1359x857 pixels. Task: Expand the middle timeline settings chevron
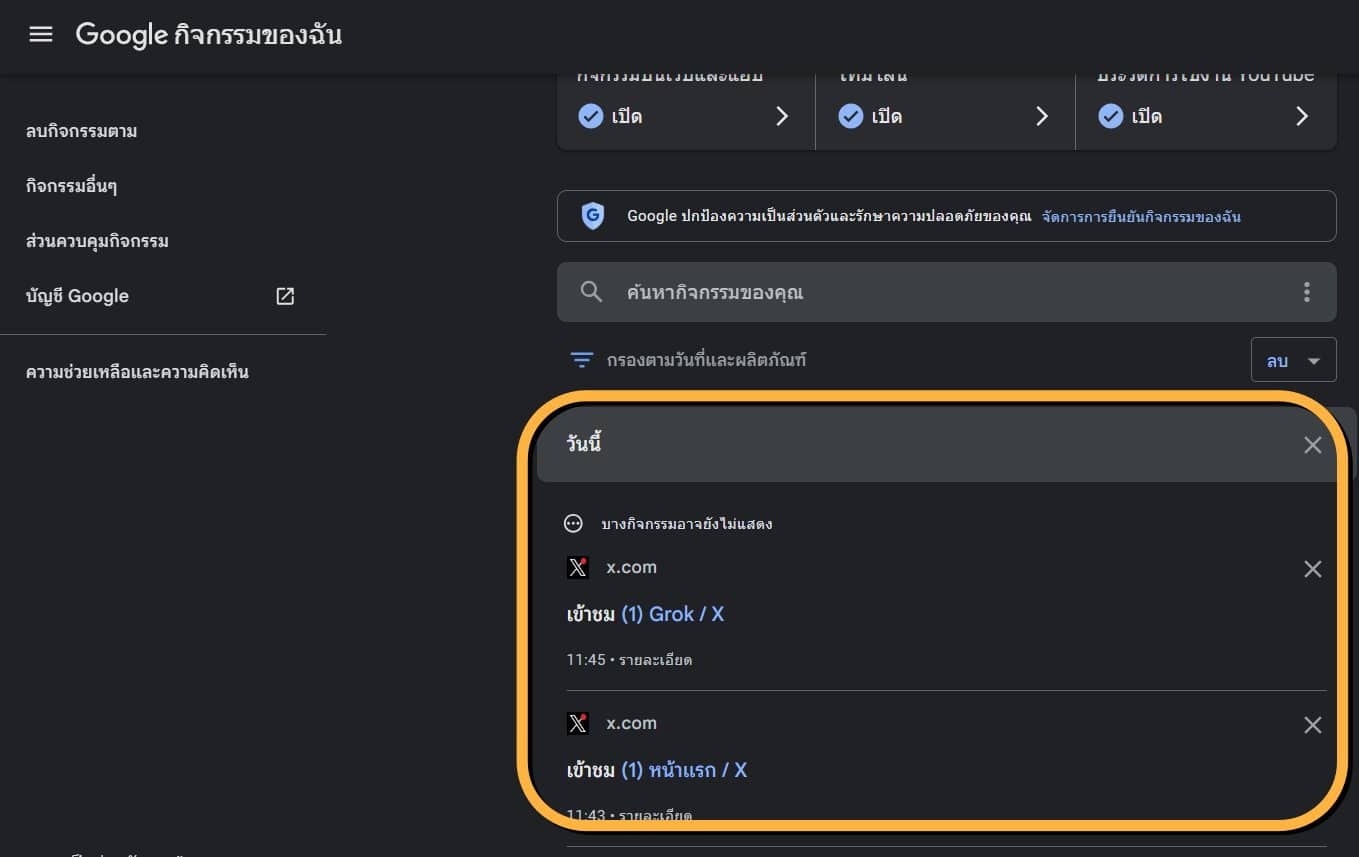[x=1042, y=117]
